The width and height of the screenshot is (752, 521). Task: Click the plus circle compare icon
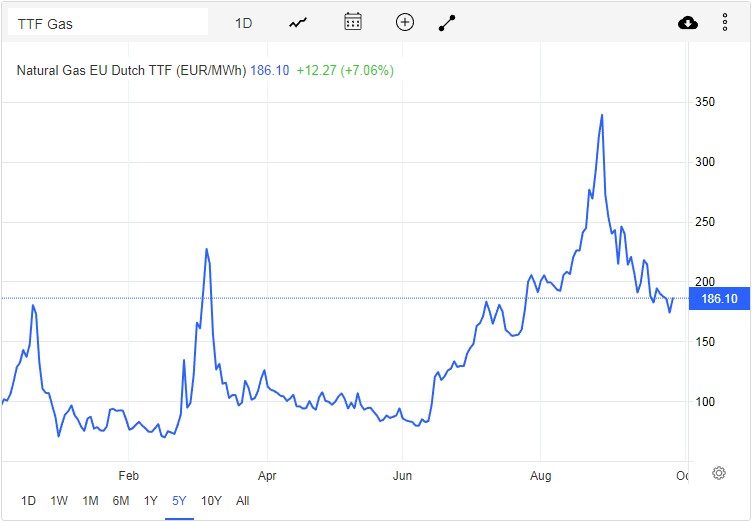[x=404, y=22]
